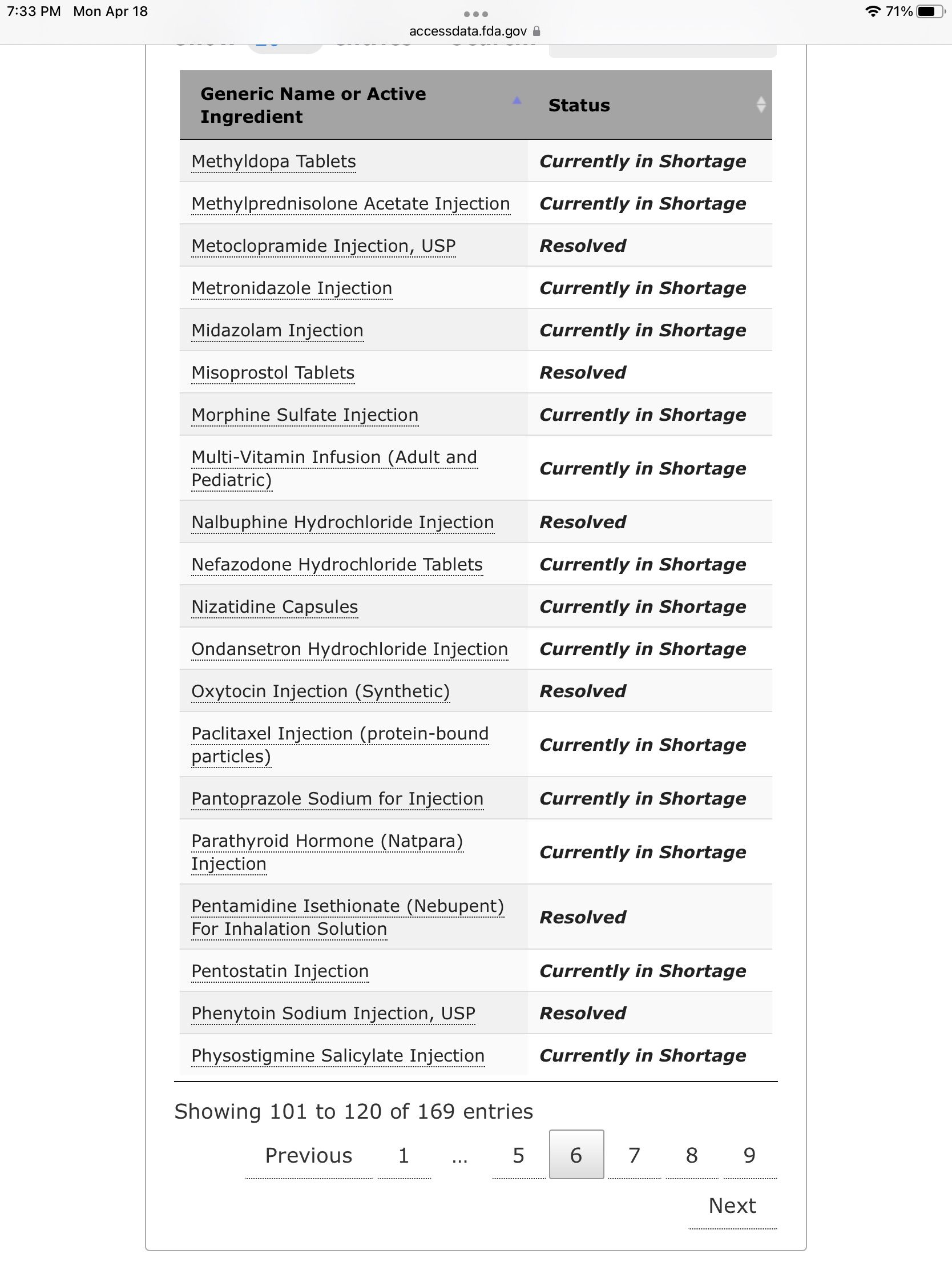
Task: Open Oxytocin Injection (Synthetic) entry
Action: tap(320, 691)
